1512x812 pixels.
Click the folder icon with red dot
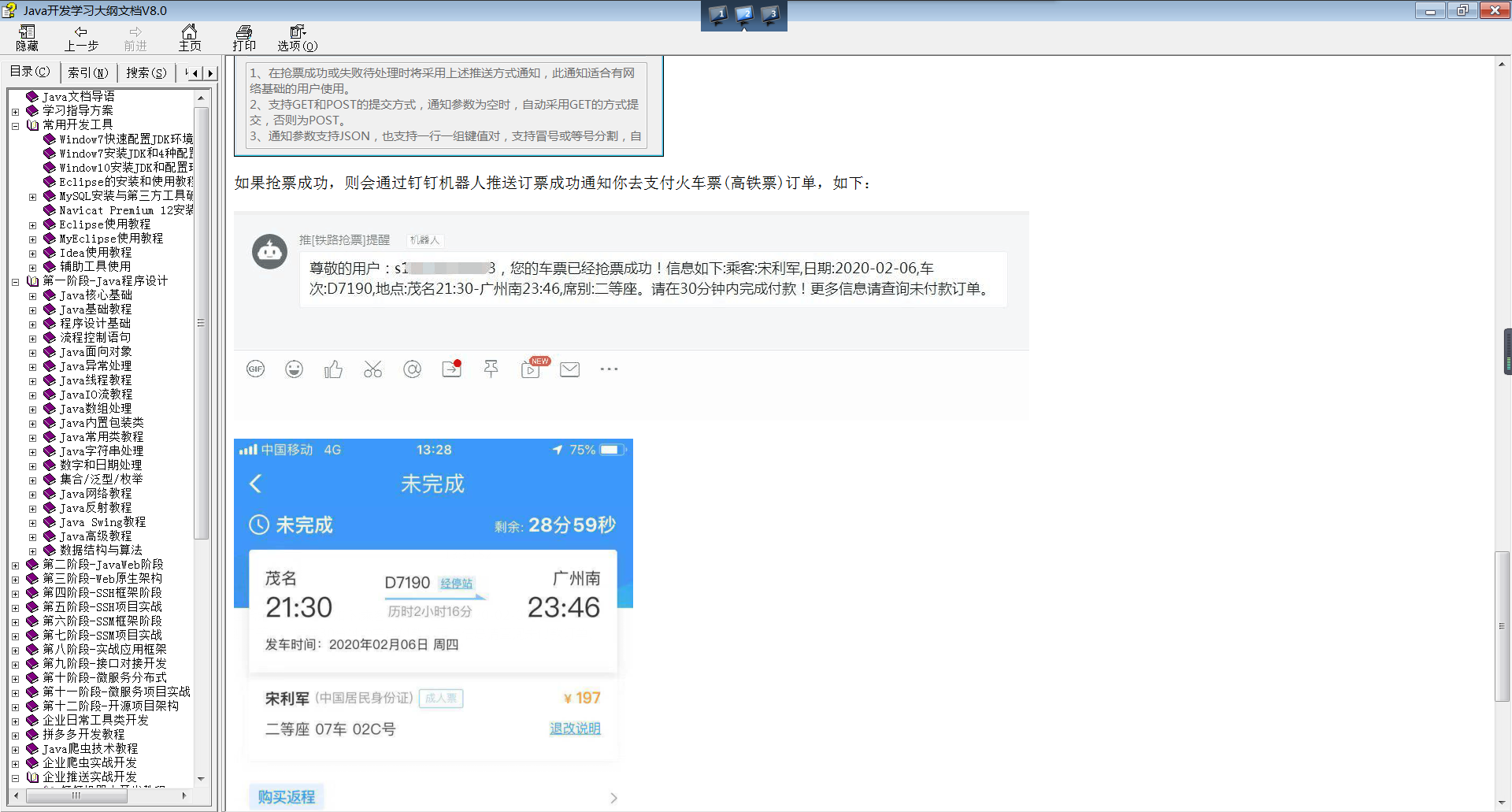point(451,369)
